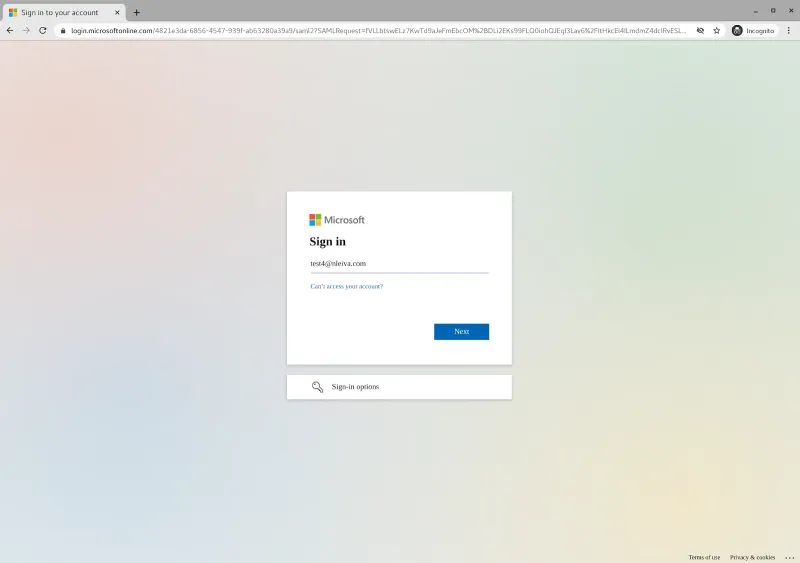Click the footer ellipsis more options
Image resolution: width=800 pixels, height=563 pixels.
point(789,558)
